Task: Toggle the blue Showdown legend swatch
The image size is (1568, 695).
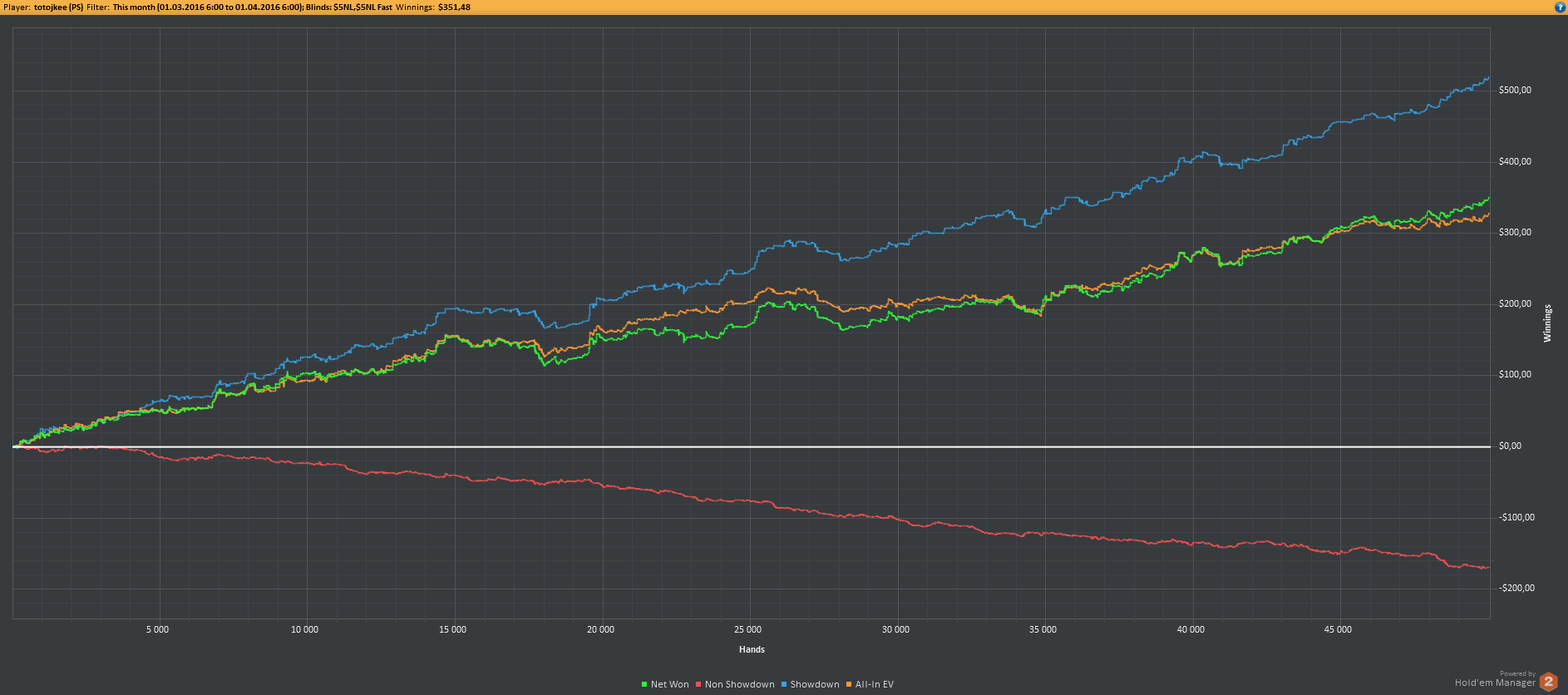Action: pos(784,684)
